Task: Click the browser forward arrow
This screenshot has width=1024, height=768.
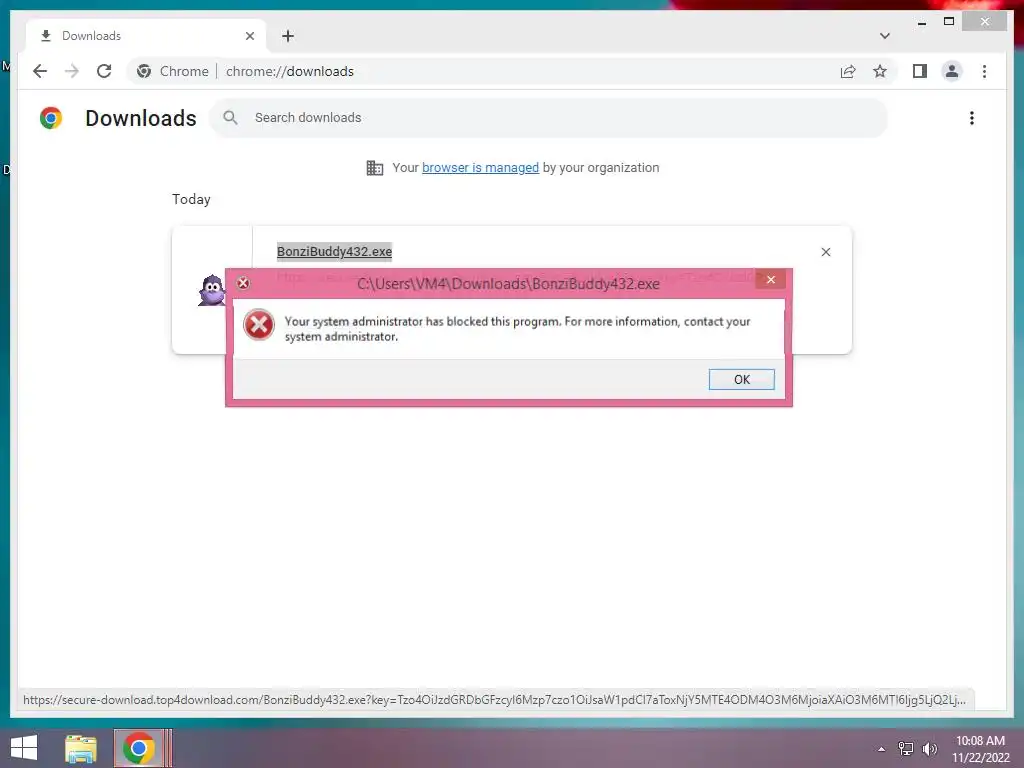Action: pos(72,71)
